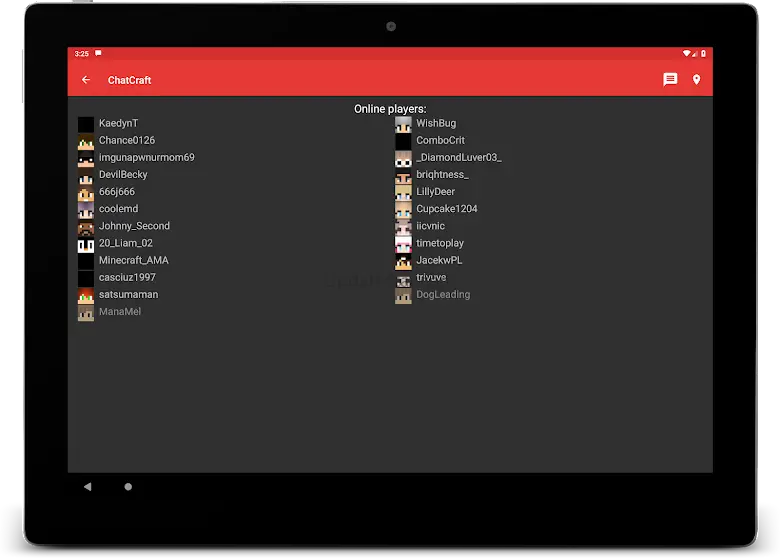The image size is (780, 558).
Task: Select player name WishBug
Action: (436, 123)
